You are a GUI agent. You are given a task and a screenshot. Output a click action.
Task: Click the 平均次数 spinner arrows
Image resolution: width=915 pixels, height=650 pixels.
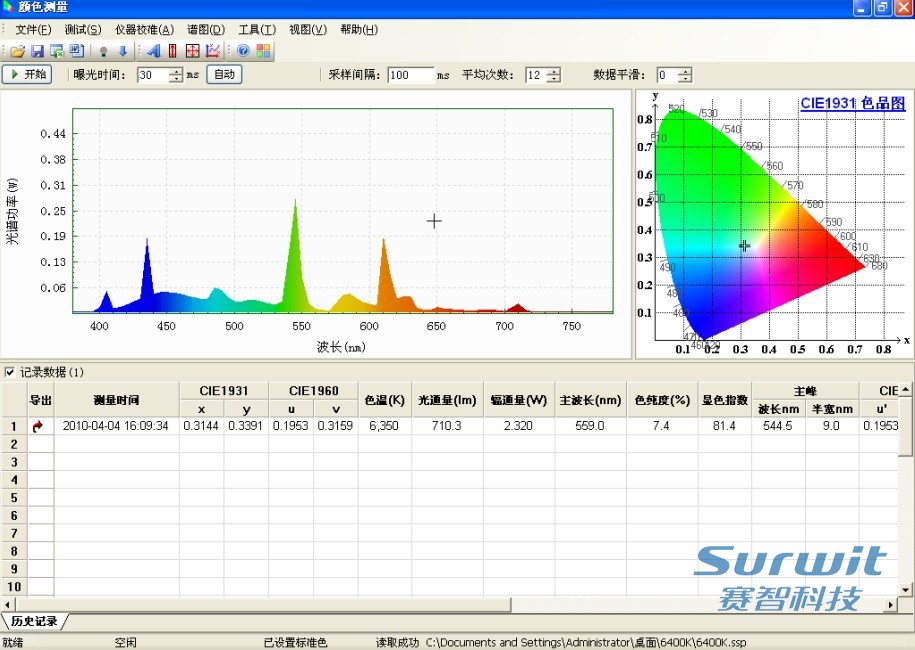(x=554, y=75)
